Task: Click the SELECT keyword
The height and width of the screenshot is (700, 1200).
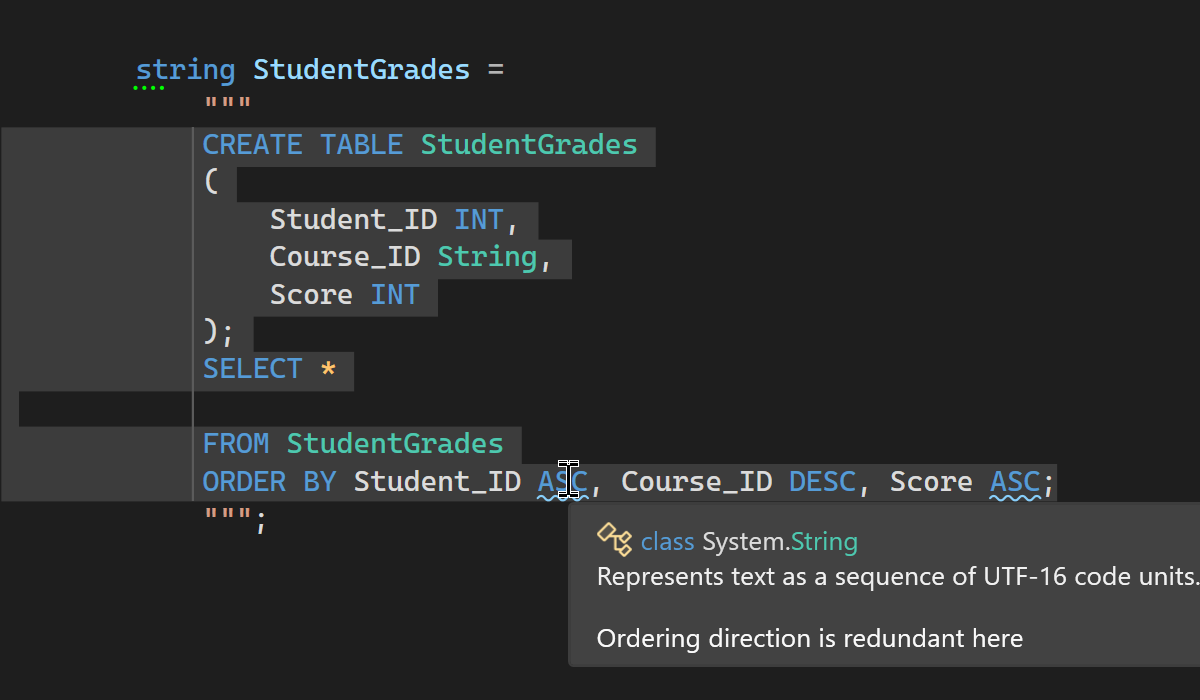Action: [252, 369]
